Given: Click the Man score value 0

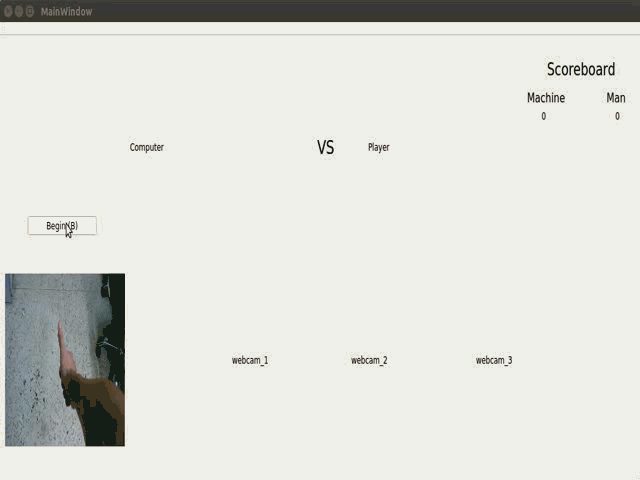Looking at the screenshot, I should (x=617, y=116).
